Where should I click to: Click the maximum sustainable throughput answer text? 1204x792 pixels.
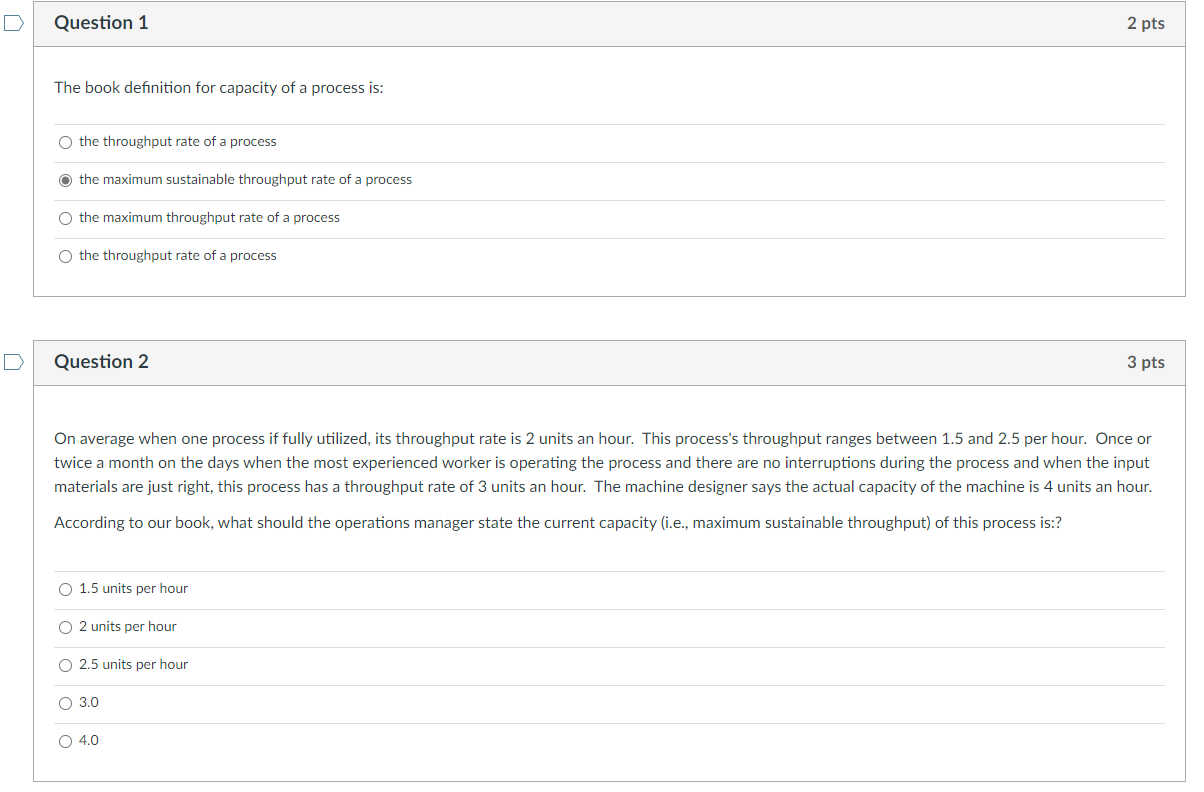coord(245,180)
